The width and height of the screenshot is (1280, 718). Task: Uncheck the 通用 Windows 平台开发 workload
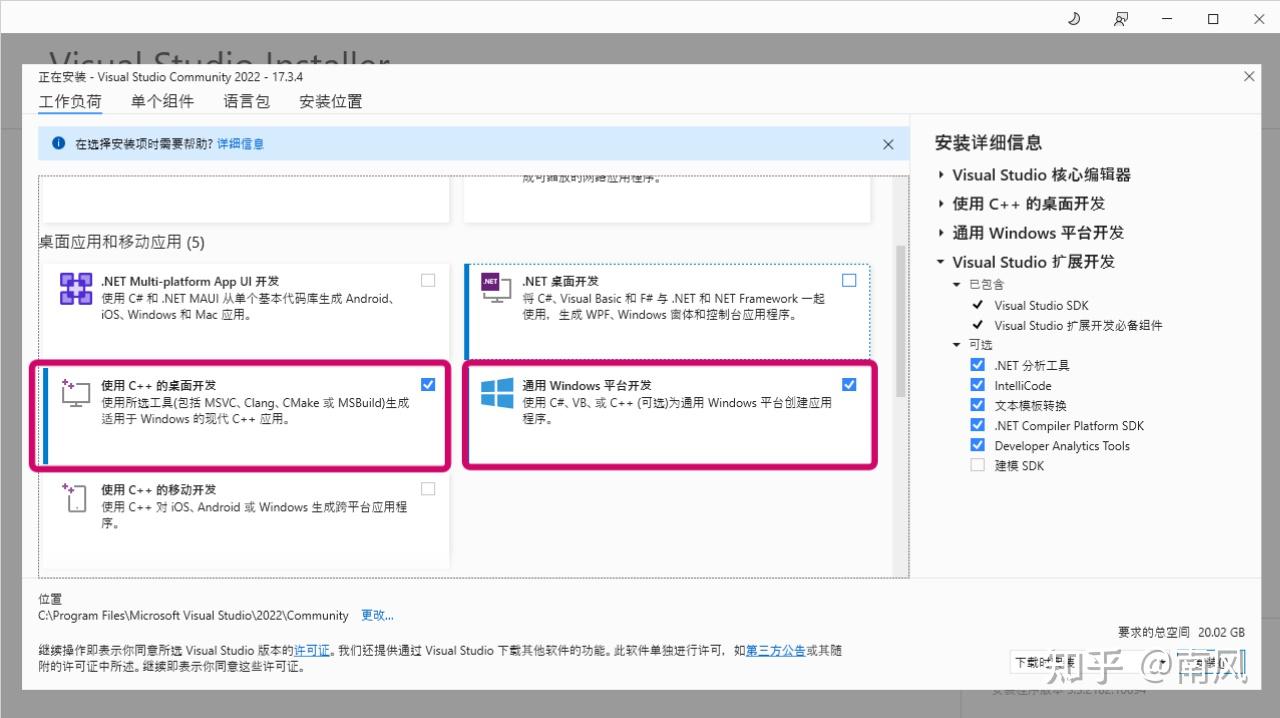click(x=849, y=383)
